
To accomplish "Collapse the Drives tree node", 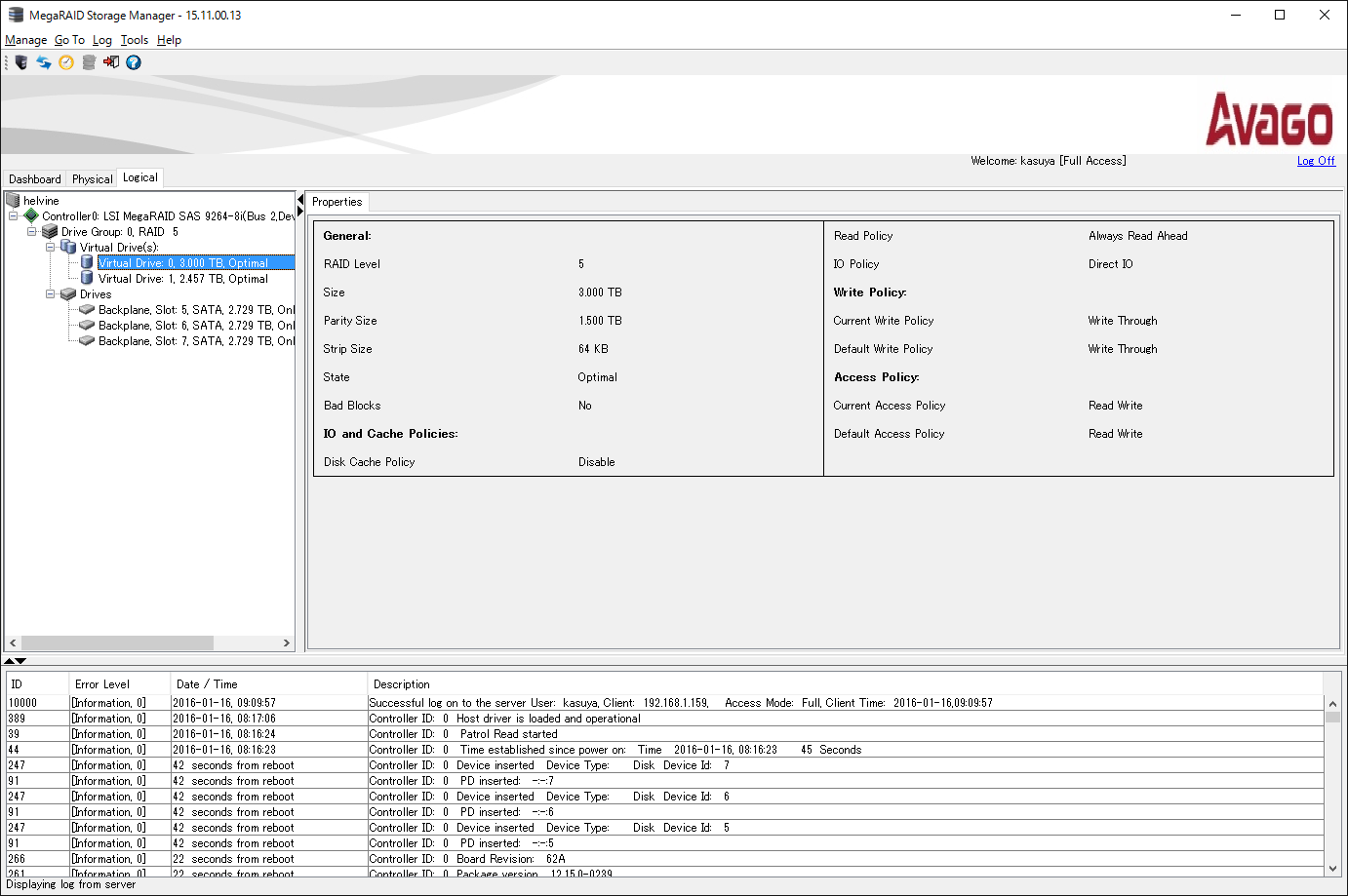I will click(x=51, y=294).
